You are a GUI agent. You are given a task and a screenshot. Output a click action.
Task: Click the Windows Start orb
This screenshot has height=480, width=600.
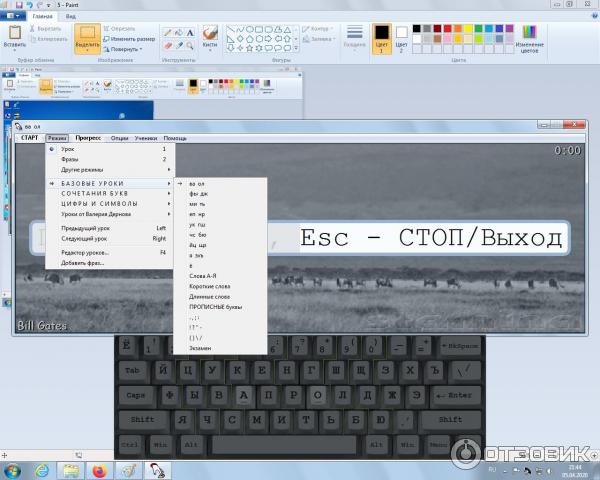point(12,471)
